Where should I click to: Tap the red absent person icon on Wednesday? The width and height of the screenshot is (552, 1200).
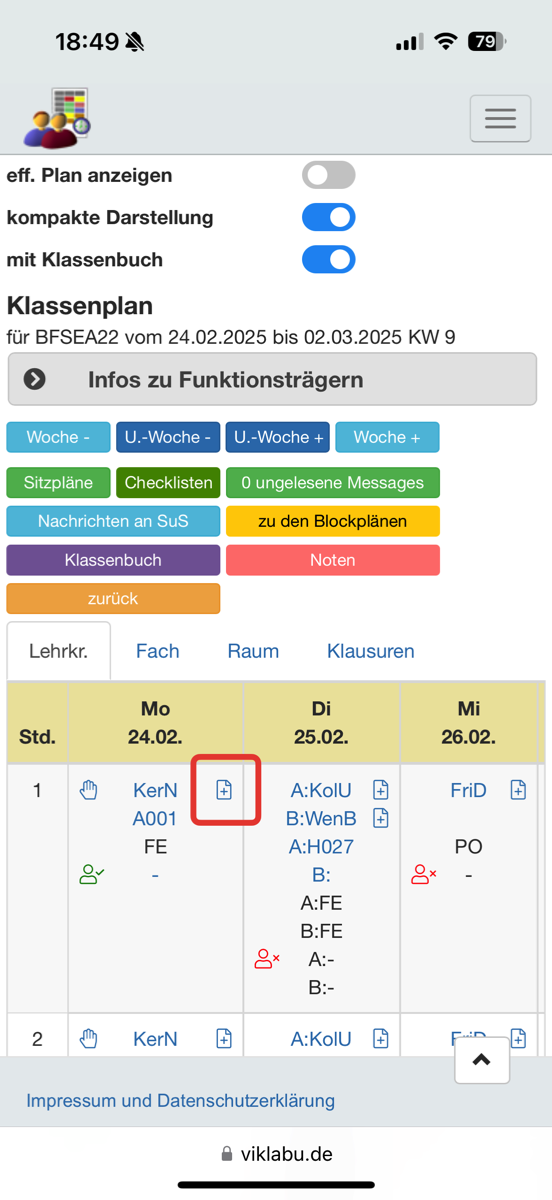(424, 875)
